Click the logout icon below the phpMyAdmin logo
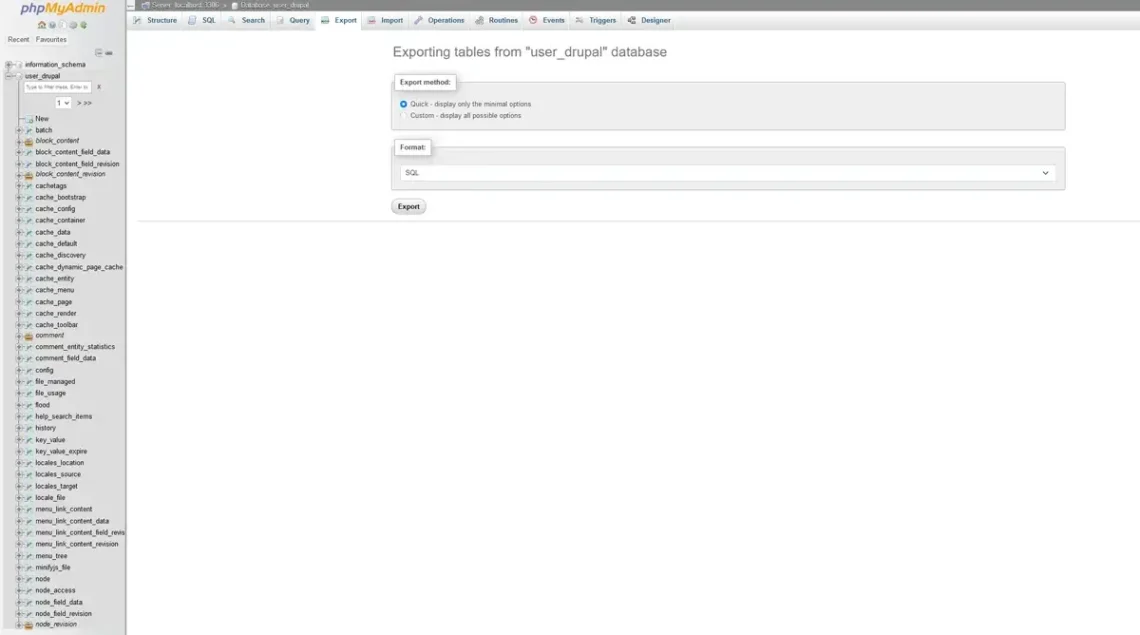Viewport: 1140px width, 635px height. (52, 25)
